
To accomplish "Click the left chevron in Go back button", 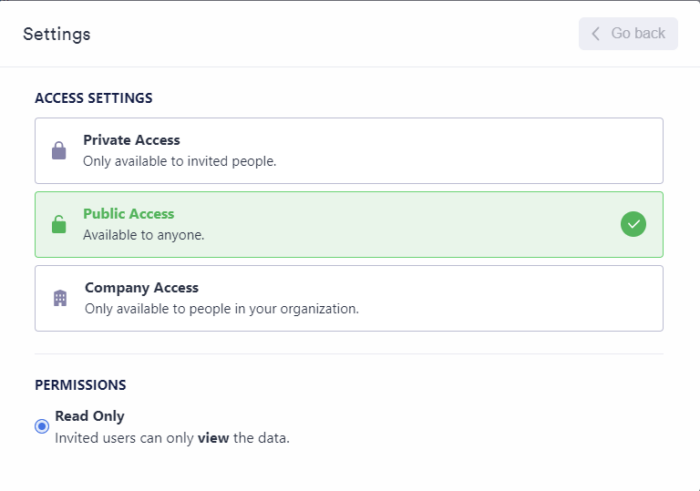I will (x=596, y=34).
